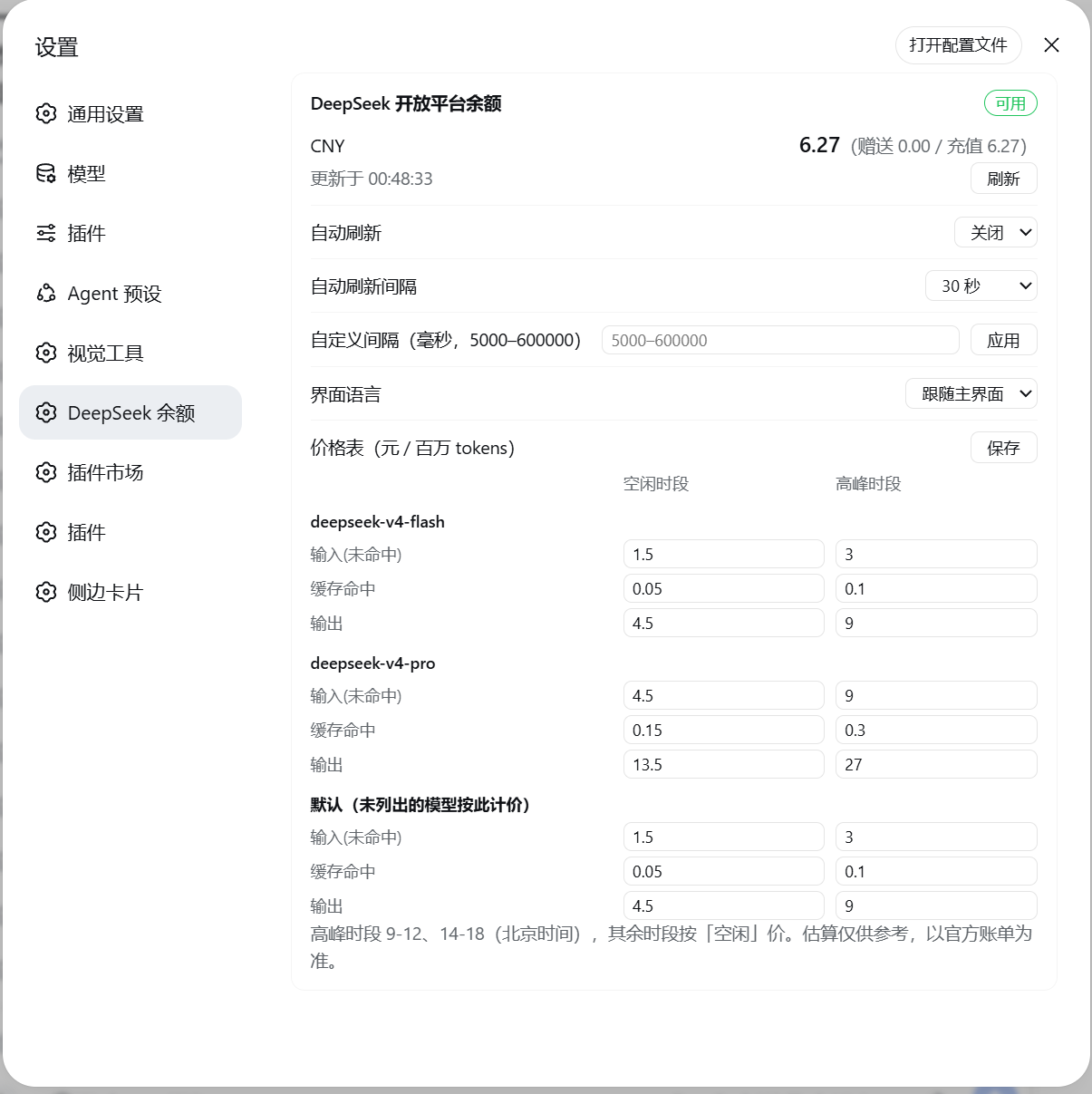1092x1094 pixels.
Task: Edit deepseek-v4-pro idle input price 4.5
Action: point(724,695)
